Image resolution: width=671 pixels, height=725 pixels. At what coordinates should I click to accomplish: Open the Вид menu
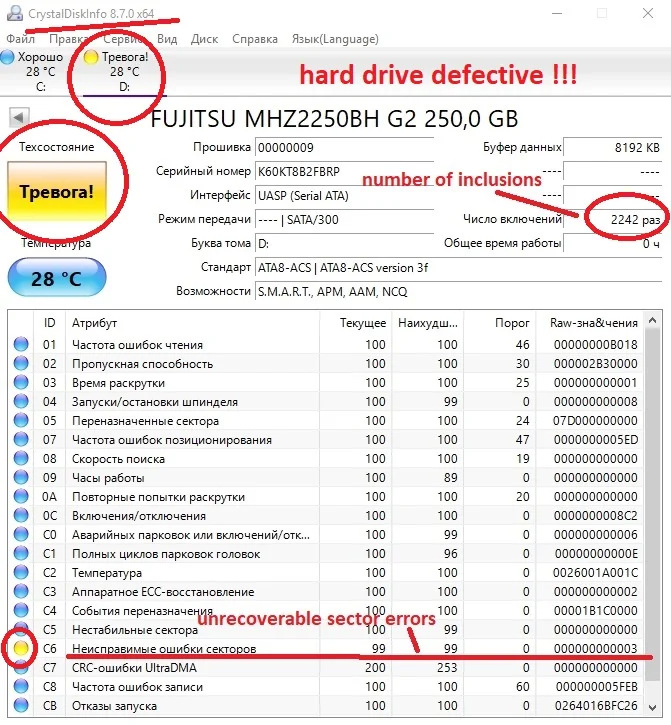tap(167, 39)
